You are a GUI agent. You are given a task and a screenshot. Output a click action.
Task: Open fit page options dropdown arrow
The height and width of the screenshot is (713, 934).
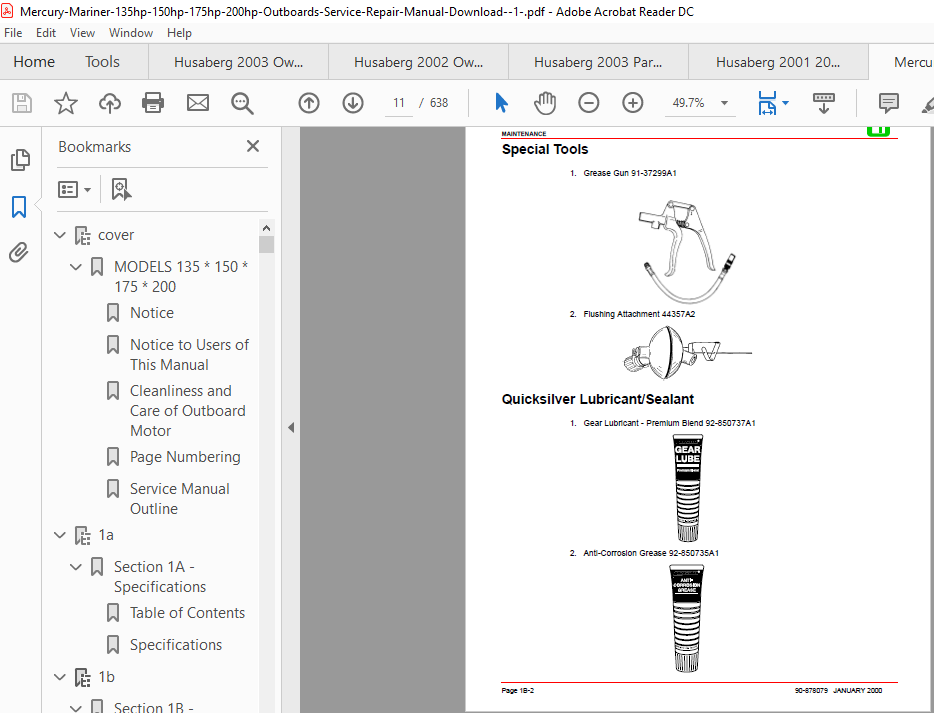[785, 103]
